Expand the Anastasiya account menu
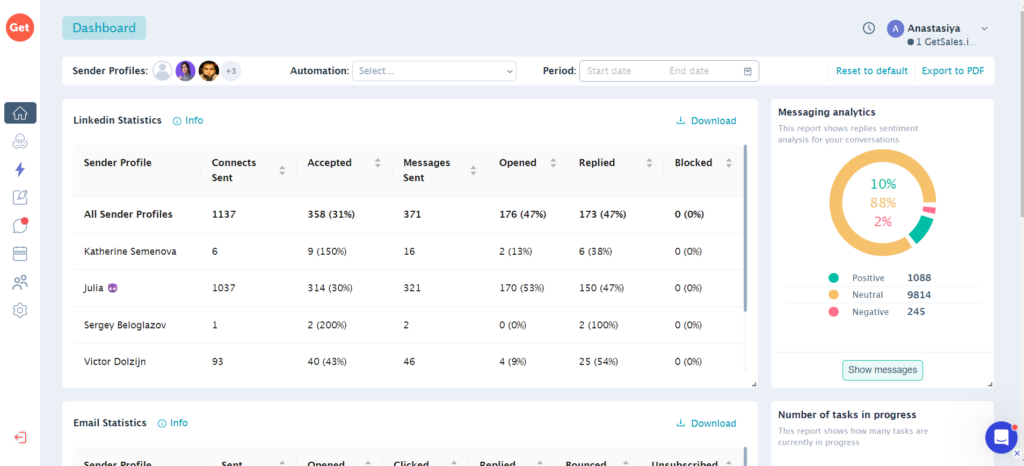The height and width of the screenshot is (466, 1024). tap(984, 29)
